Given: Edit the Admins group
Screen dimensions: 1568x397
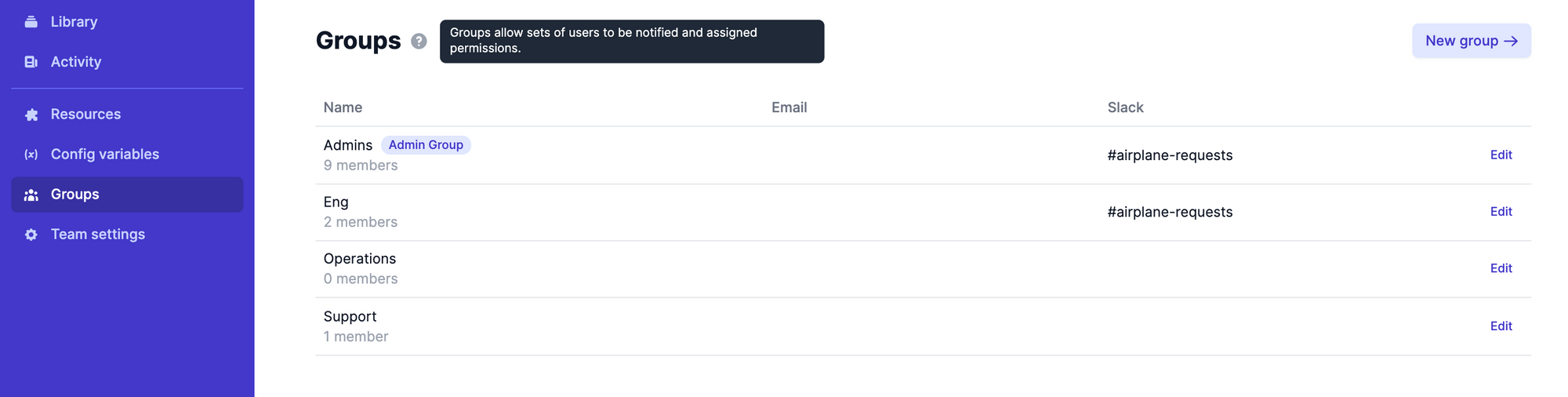Looking at the screenshot, I should [x=1501, y=155].
